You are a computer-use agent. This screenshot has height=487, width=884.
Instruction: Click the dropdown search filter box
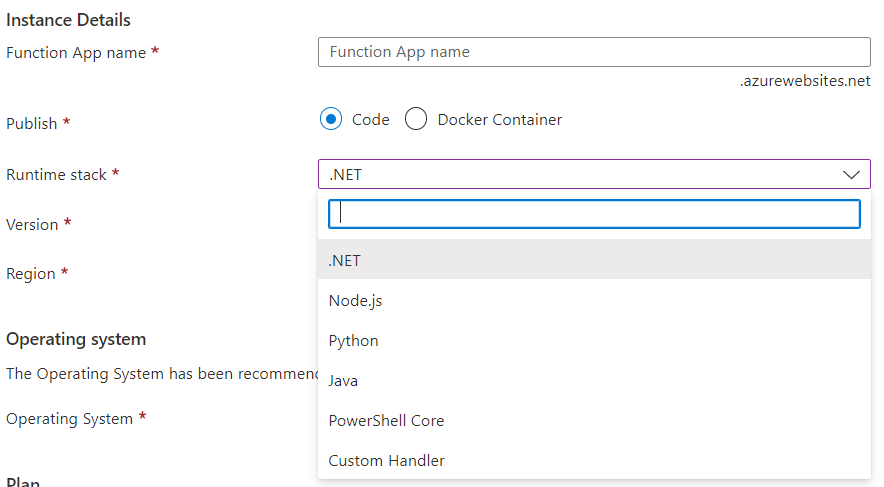click(594, 214)
